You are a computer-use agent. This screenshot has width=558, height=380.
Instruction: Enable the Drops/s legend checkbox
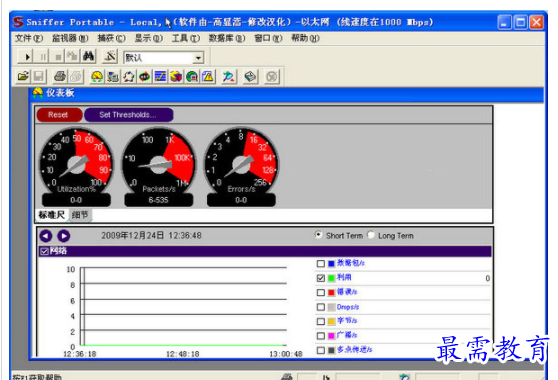(x=321, y=307)
